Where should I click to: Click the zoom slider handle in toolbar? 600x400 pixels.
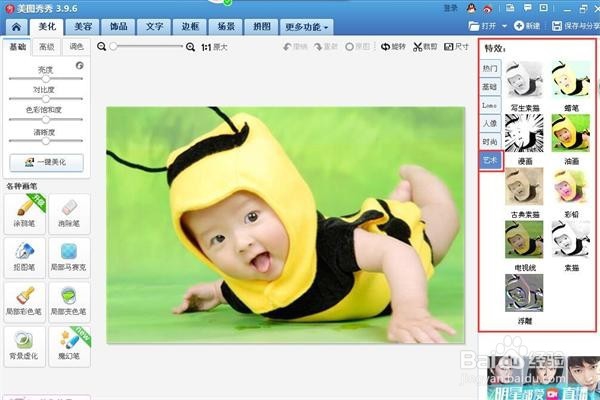pos(113,46)
